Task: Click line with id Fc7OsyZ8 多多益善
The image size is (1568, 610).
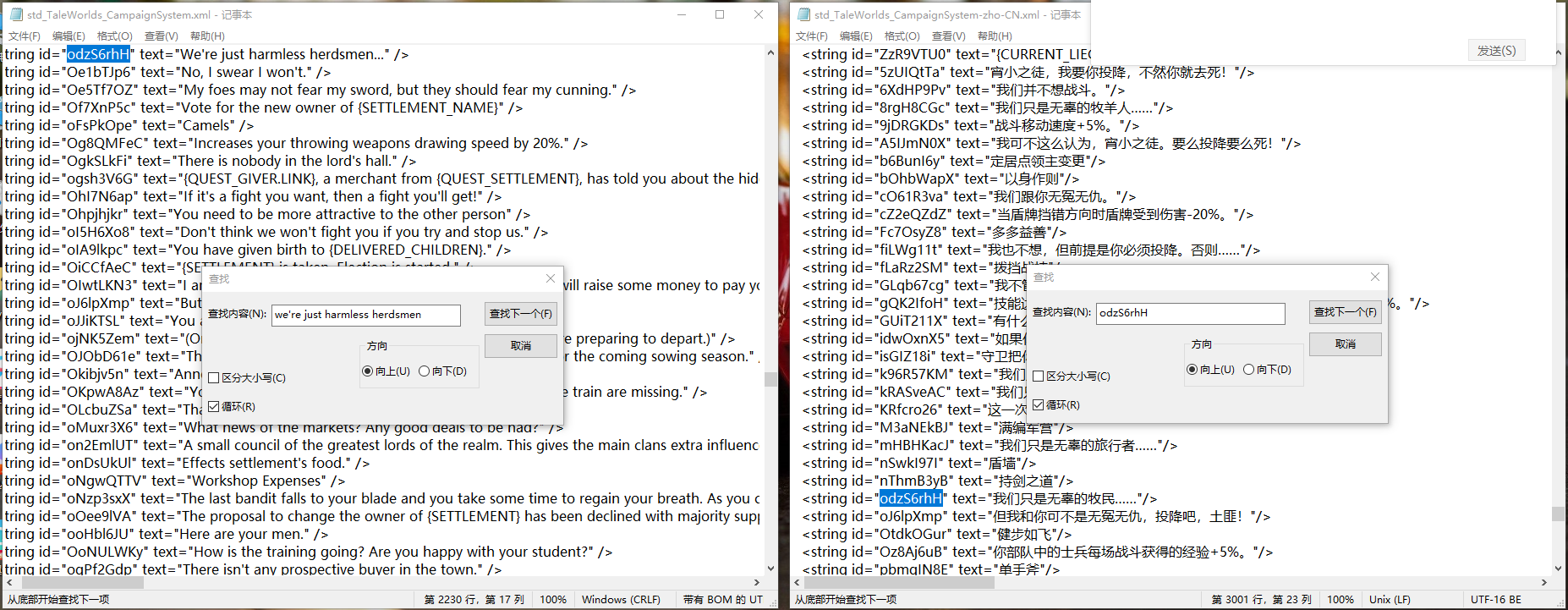Action: pyautogui.click(x=934, y=232)
